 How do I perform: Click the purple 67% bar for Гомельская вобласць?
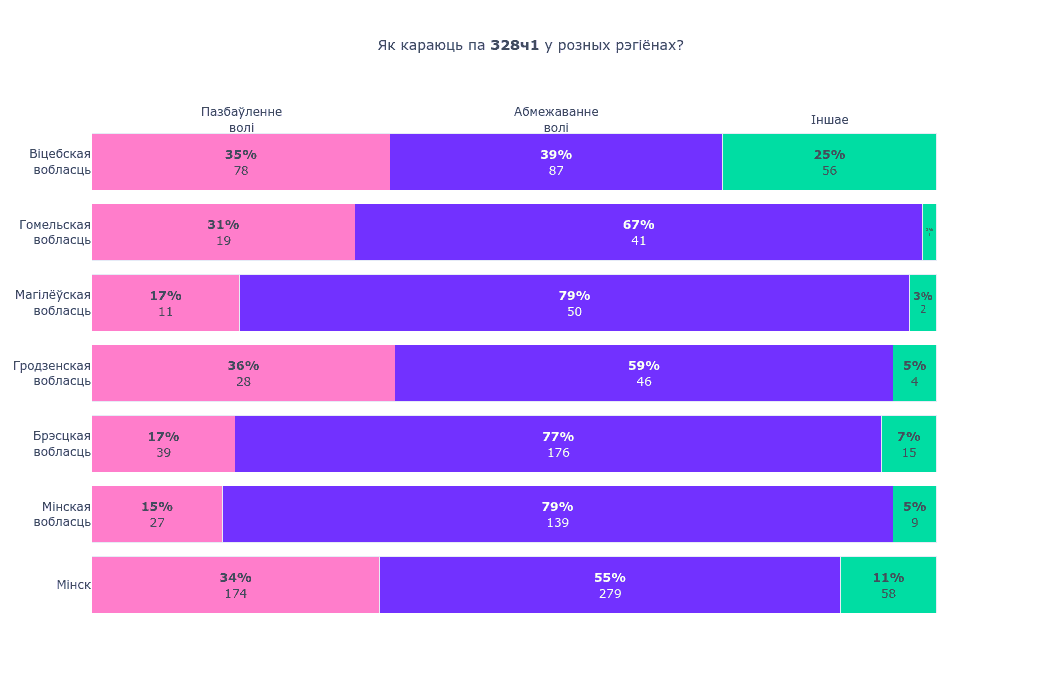(x=638, y=232)
